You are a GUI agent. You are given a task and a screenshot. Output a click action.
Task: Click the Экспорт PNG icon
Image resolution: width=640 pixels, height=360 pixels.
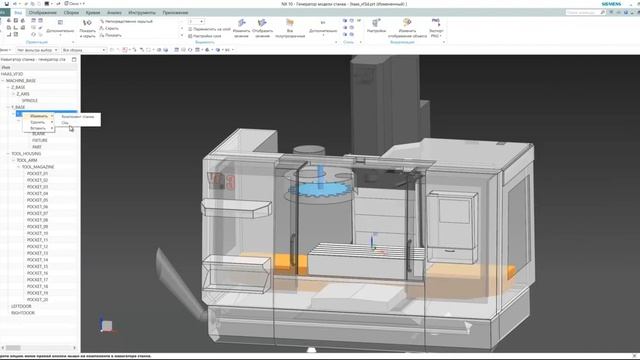[x=436, y=22]
